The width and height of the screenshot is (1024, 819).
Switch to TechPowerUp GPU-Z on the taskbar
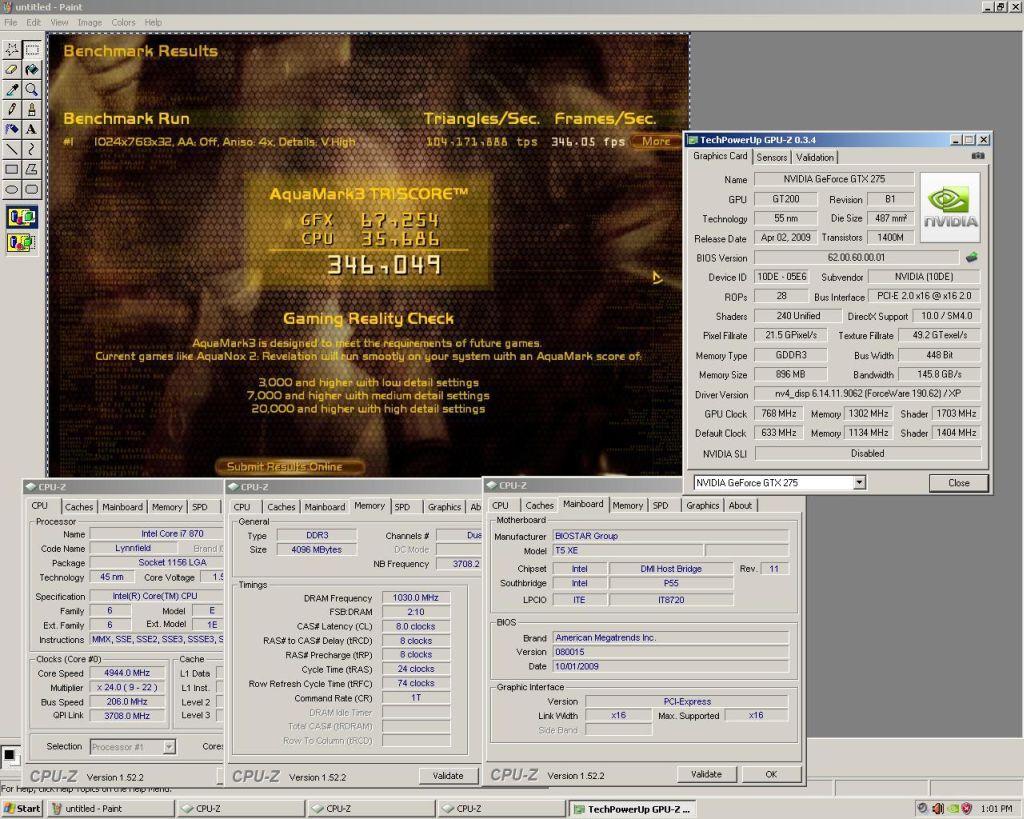click(631, 809)
